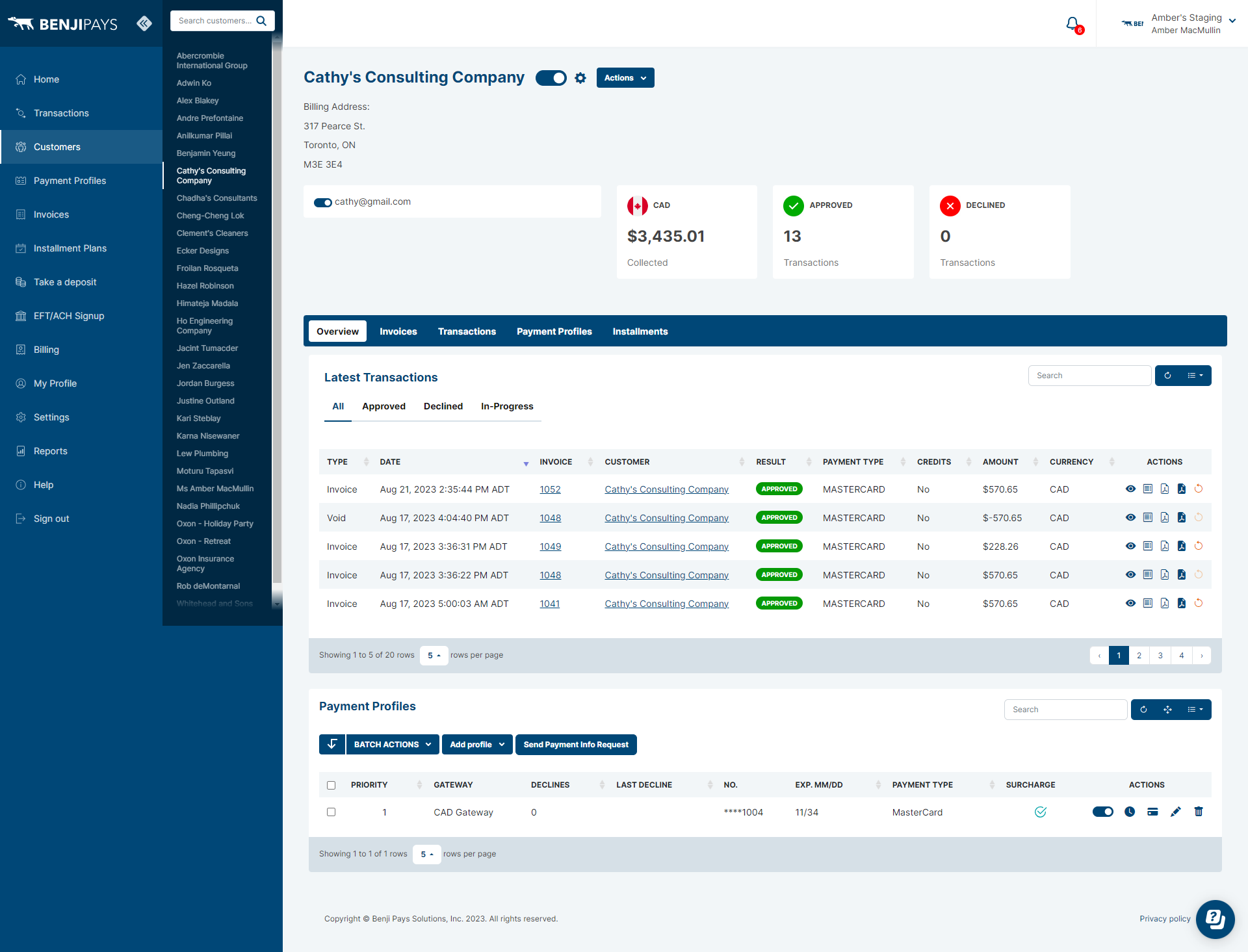Viewport: 1248px width, 952px height.
Task: Refresh the Latest Transactions table
Action: point(1167,376)
